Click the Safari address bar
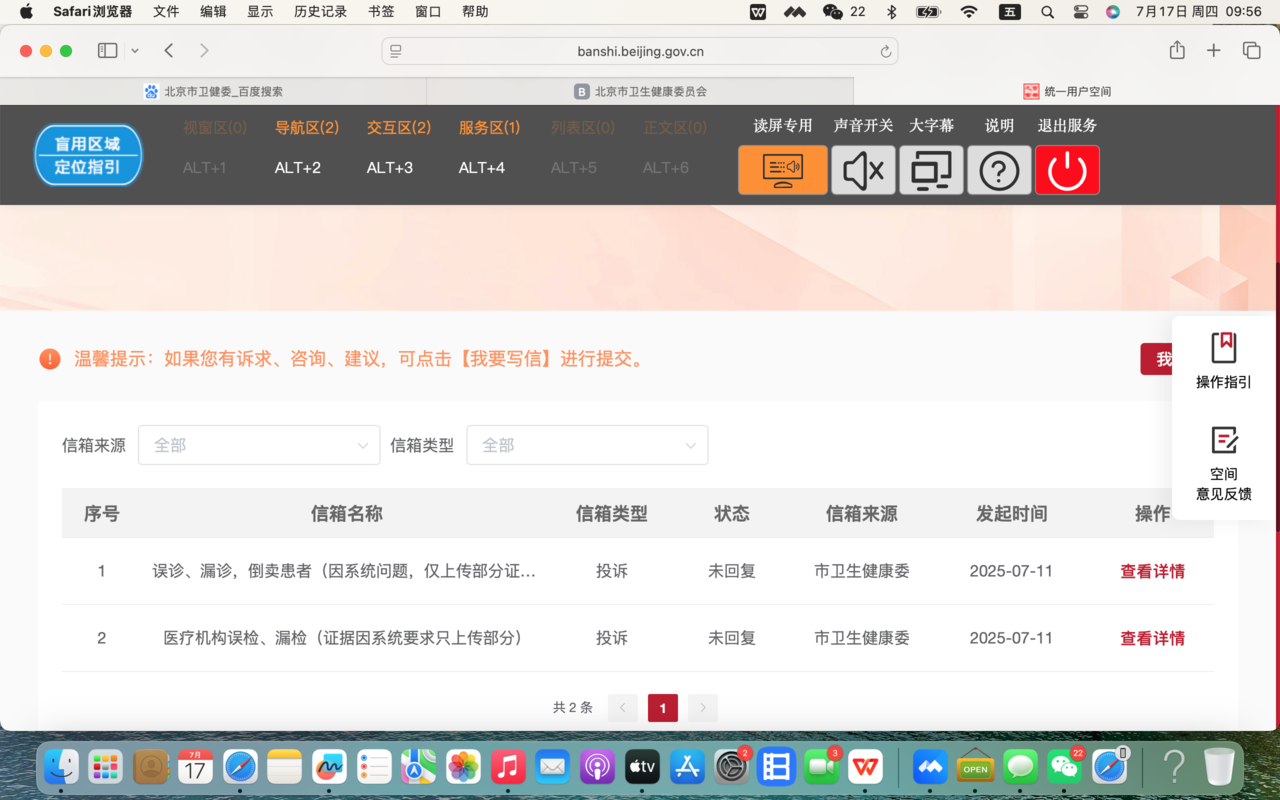Viewport: 1280px width, 800px height. (x=640, y=51)
